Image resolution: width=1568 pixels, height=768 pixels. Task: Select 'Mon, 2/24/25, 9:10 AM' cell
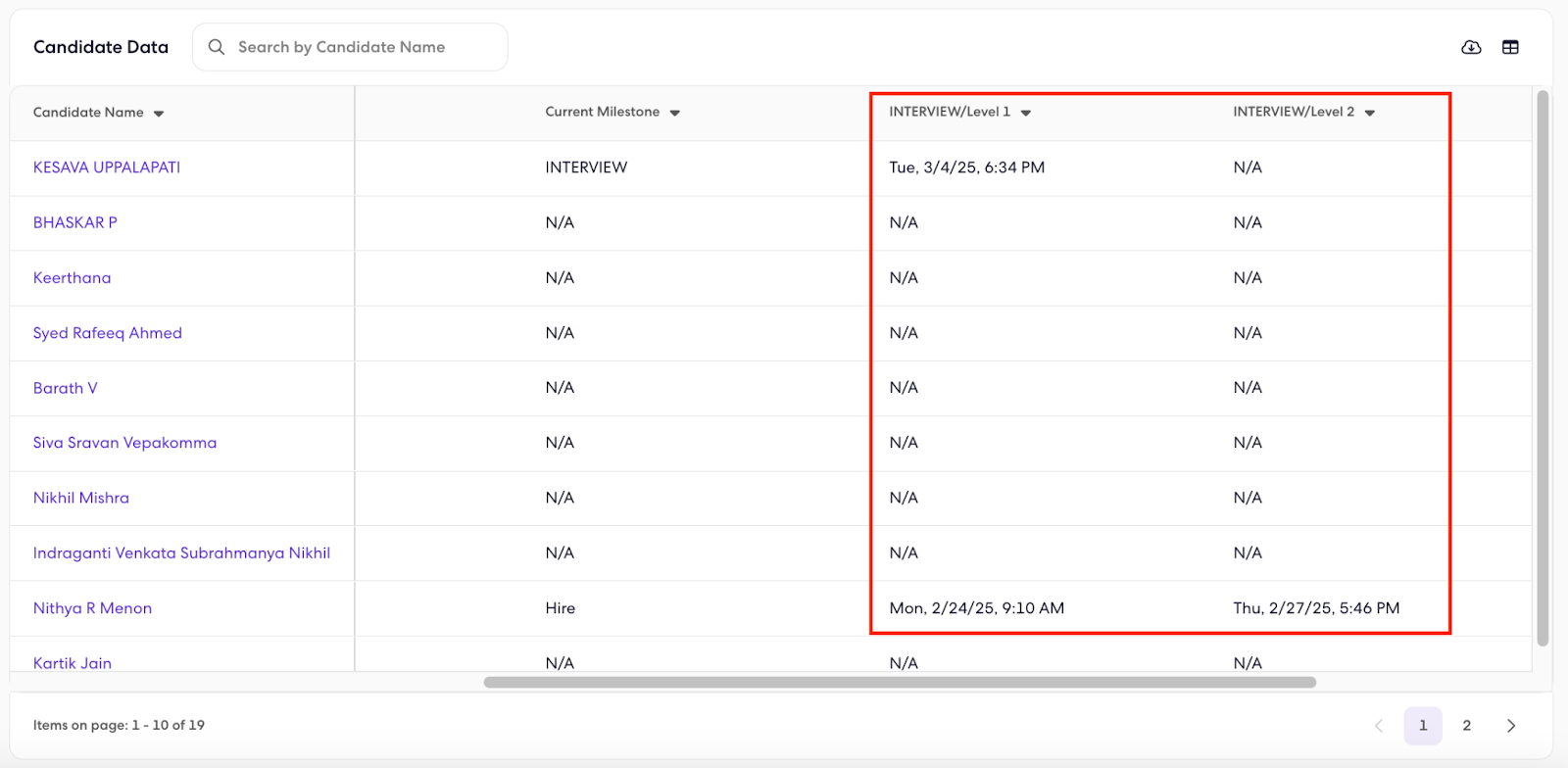(x=977, y=608)
